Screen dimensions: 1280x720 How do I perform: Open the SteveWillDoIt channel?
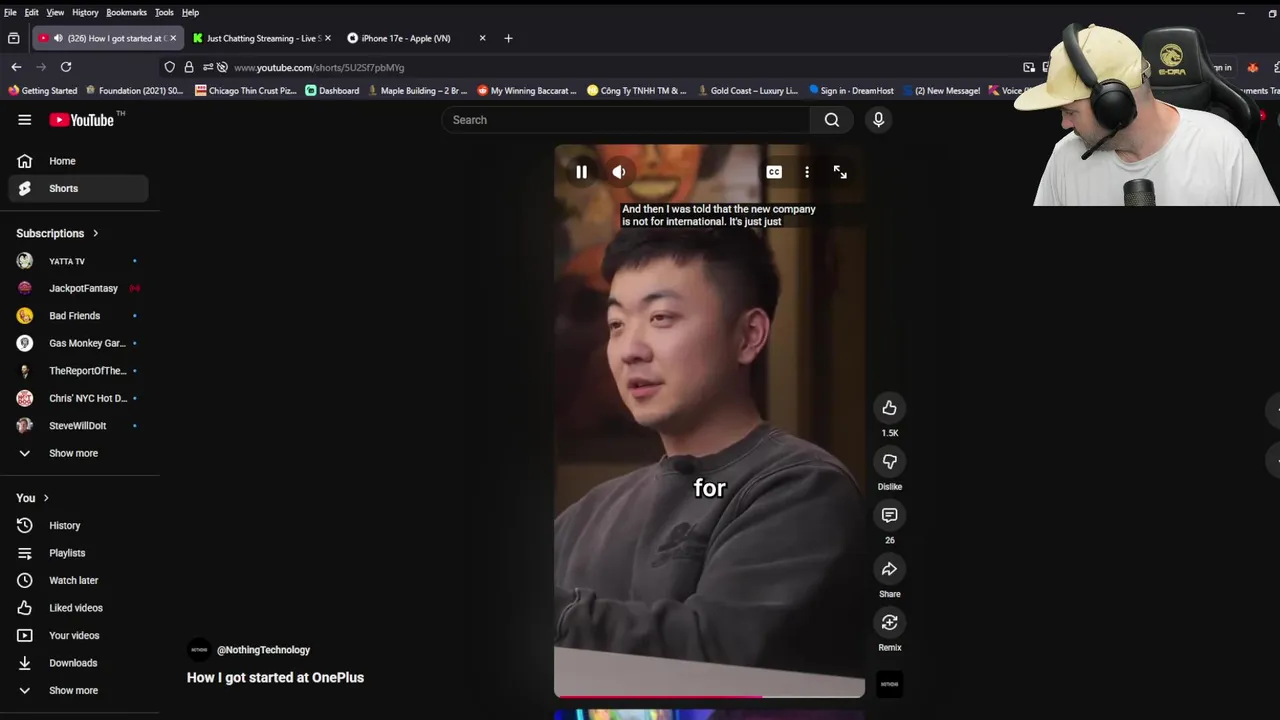(78, 426)
